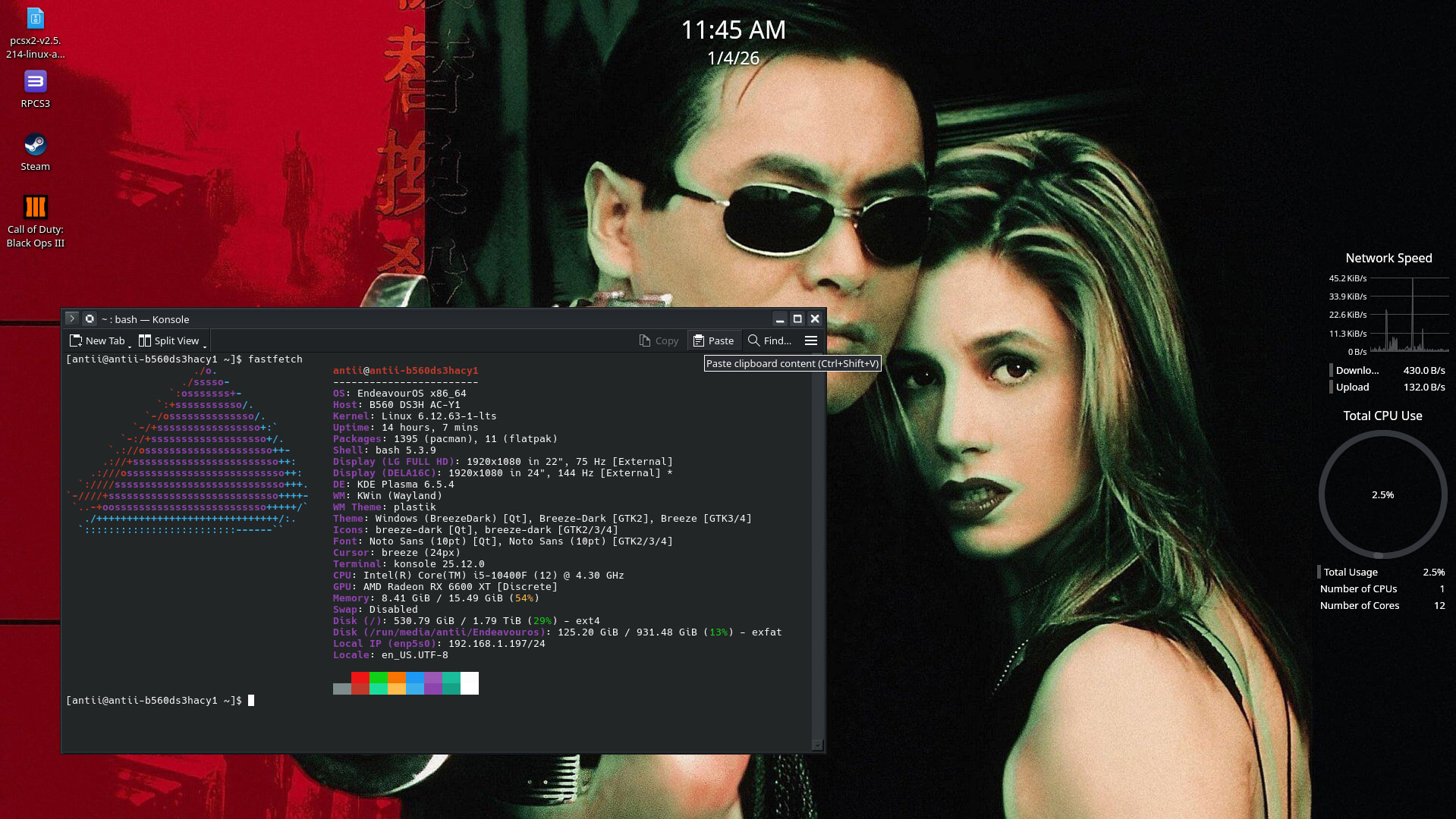Click the Upload speed row
This screenshot has height=819, width=1456.
click(x=1388, y=387)
